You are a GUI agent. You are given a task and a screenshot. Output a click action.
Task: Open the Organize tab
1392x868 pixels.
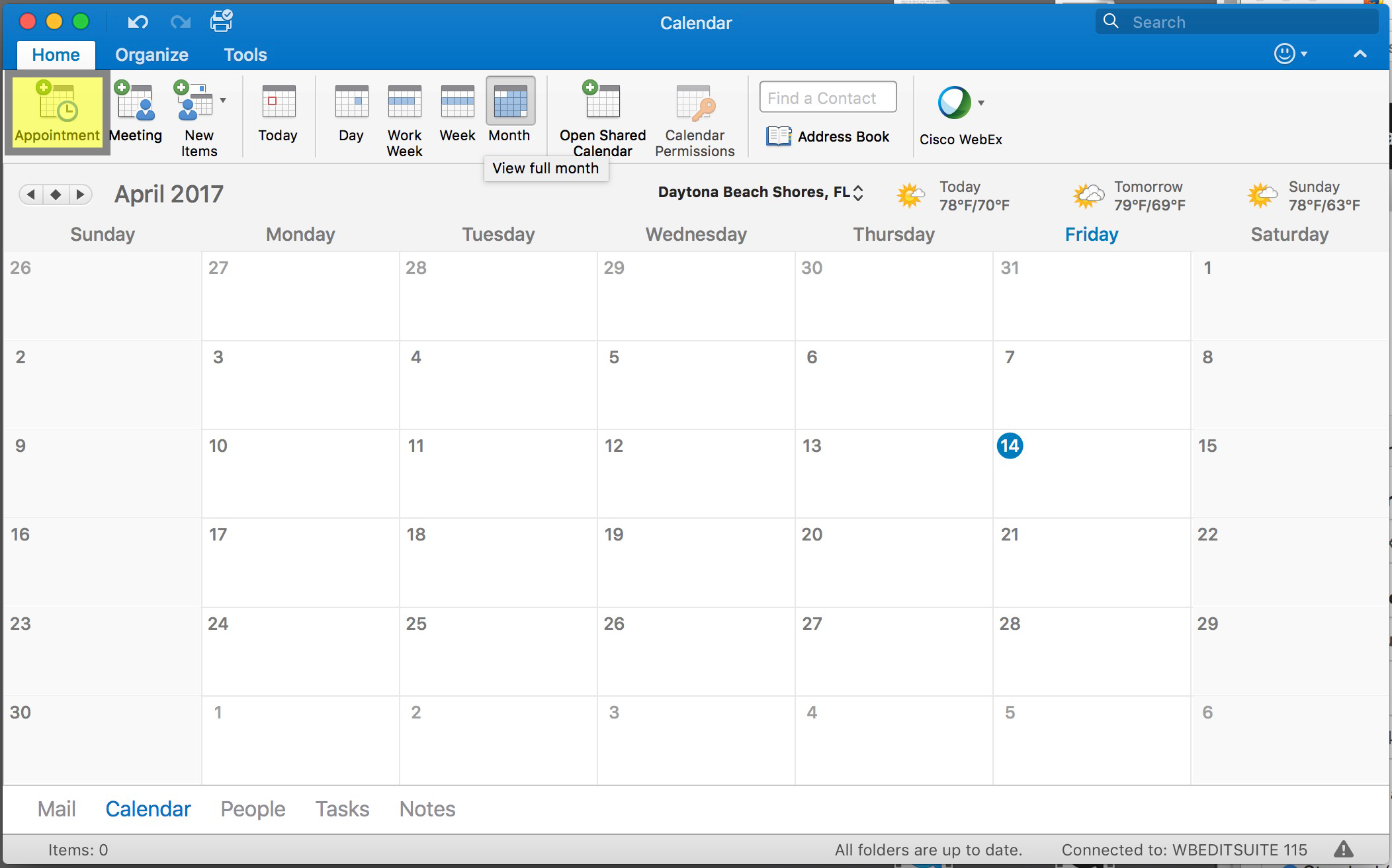pos(152,55)
